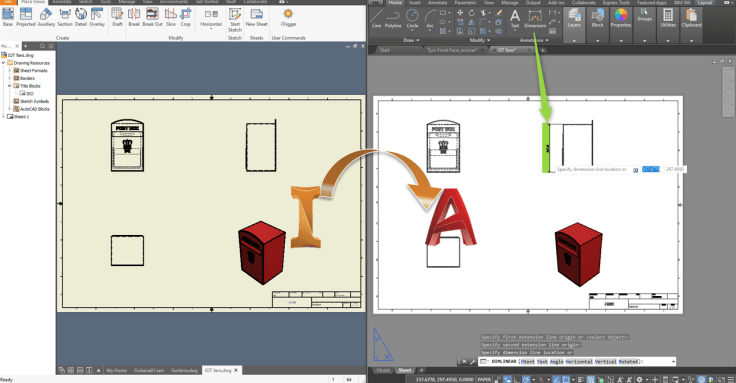Open the Inventor browser panel menu icon
736x383 pixels.
[51, 46]
